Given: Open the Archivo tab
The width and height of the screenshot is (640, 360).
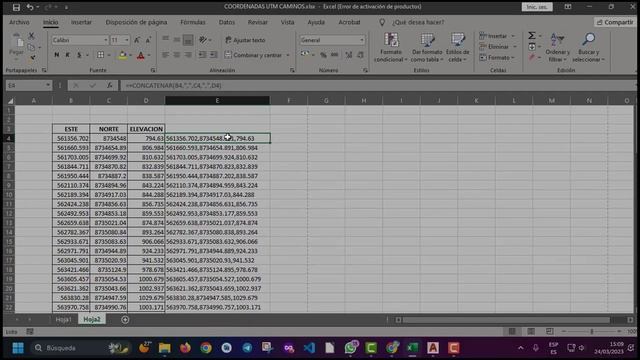Looking at the screenshot, I should [x=19, y=22].
